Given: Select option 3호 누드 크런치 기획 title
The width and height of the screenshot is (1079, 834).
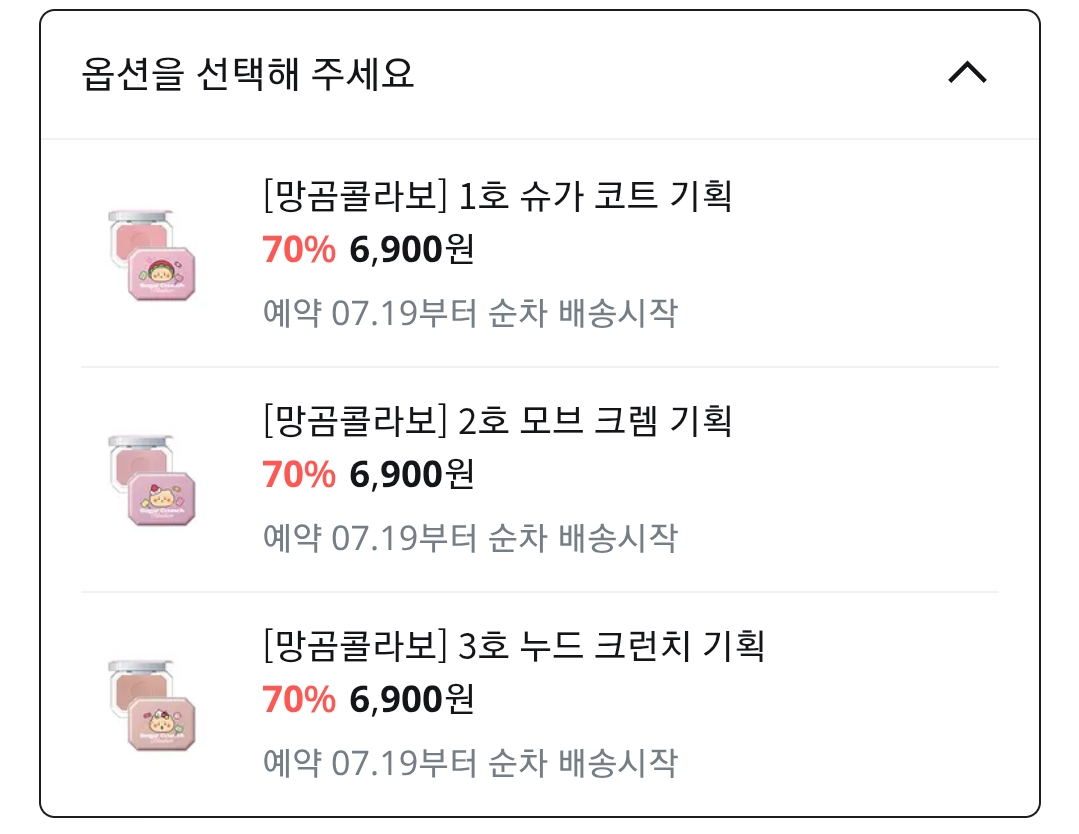Looking at the screenshot, I should click(x=514, y=645).
